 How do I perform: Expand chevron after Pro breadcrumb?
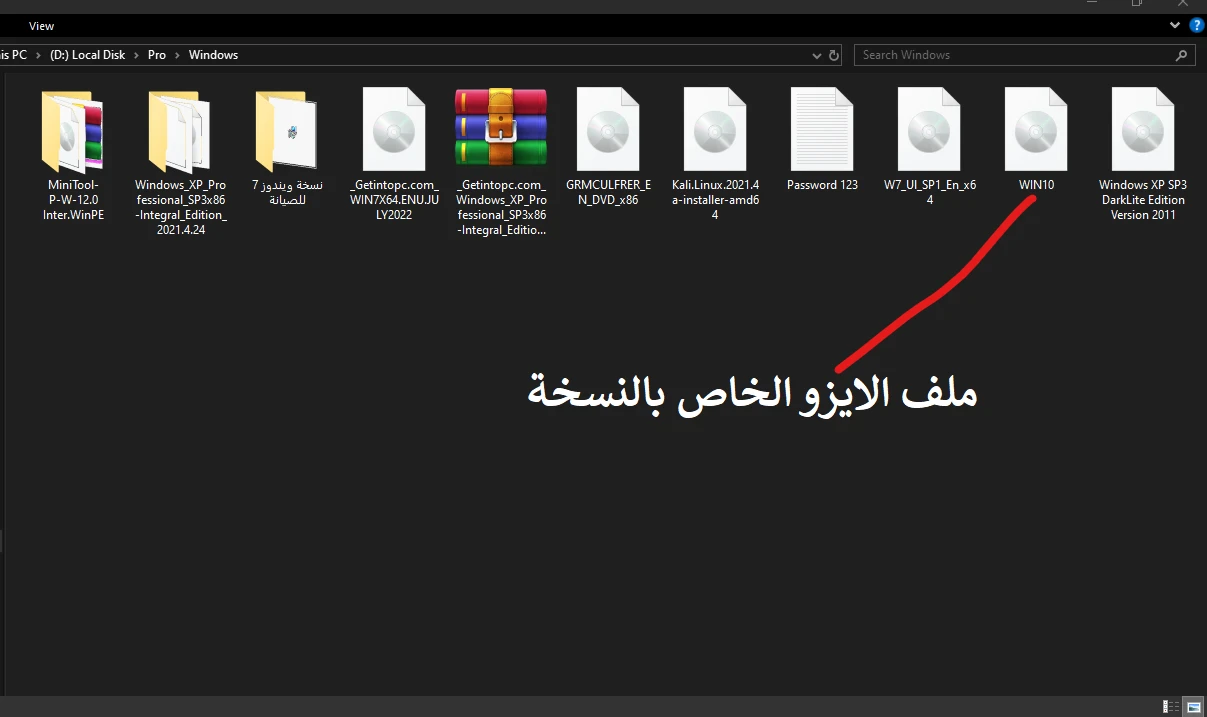click(x=178, y=55)
